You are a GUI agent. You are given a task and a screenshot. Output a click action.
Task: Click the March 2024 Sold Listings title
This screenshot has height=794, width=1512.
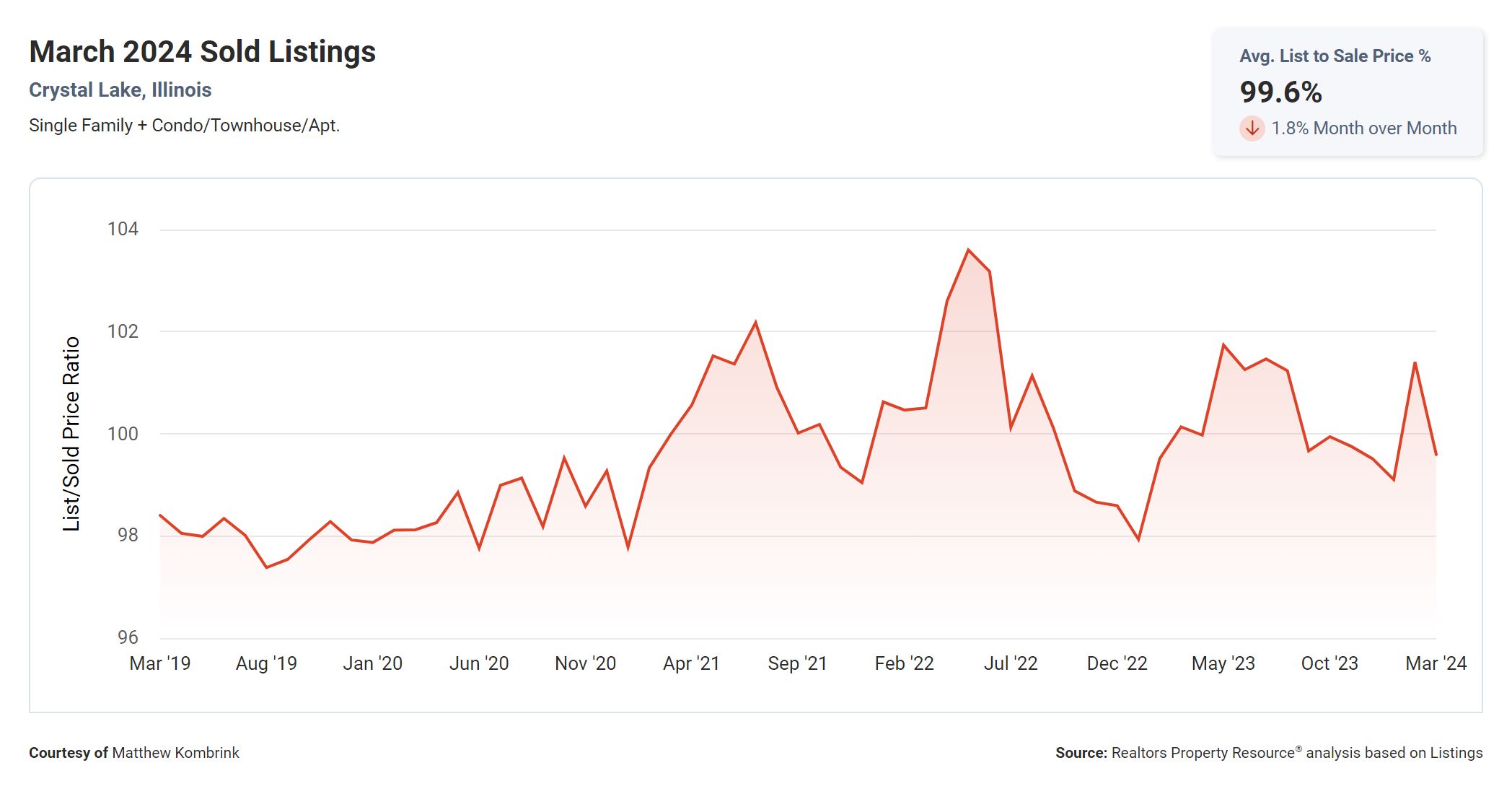click(202, 52)
